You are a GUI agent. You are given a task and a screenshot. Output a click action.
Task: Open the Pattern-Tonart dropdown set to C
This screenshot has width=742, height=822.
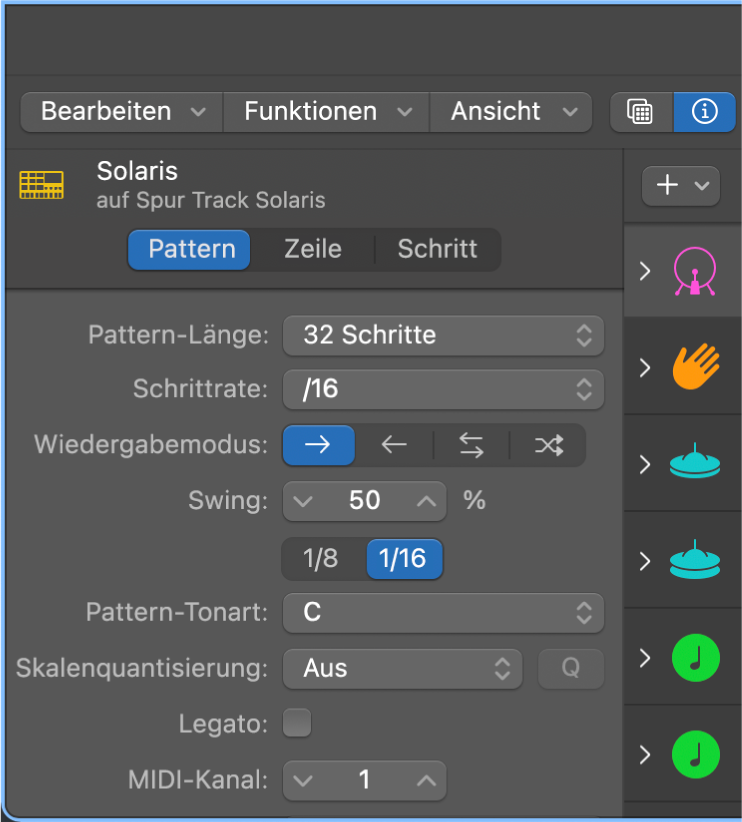click(443, 613)
